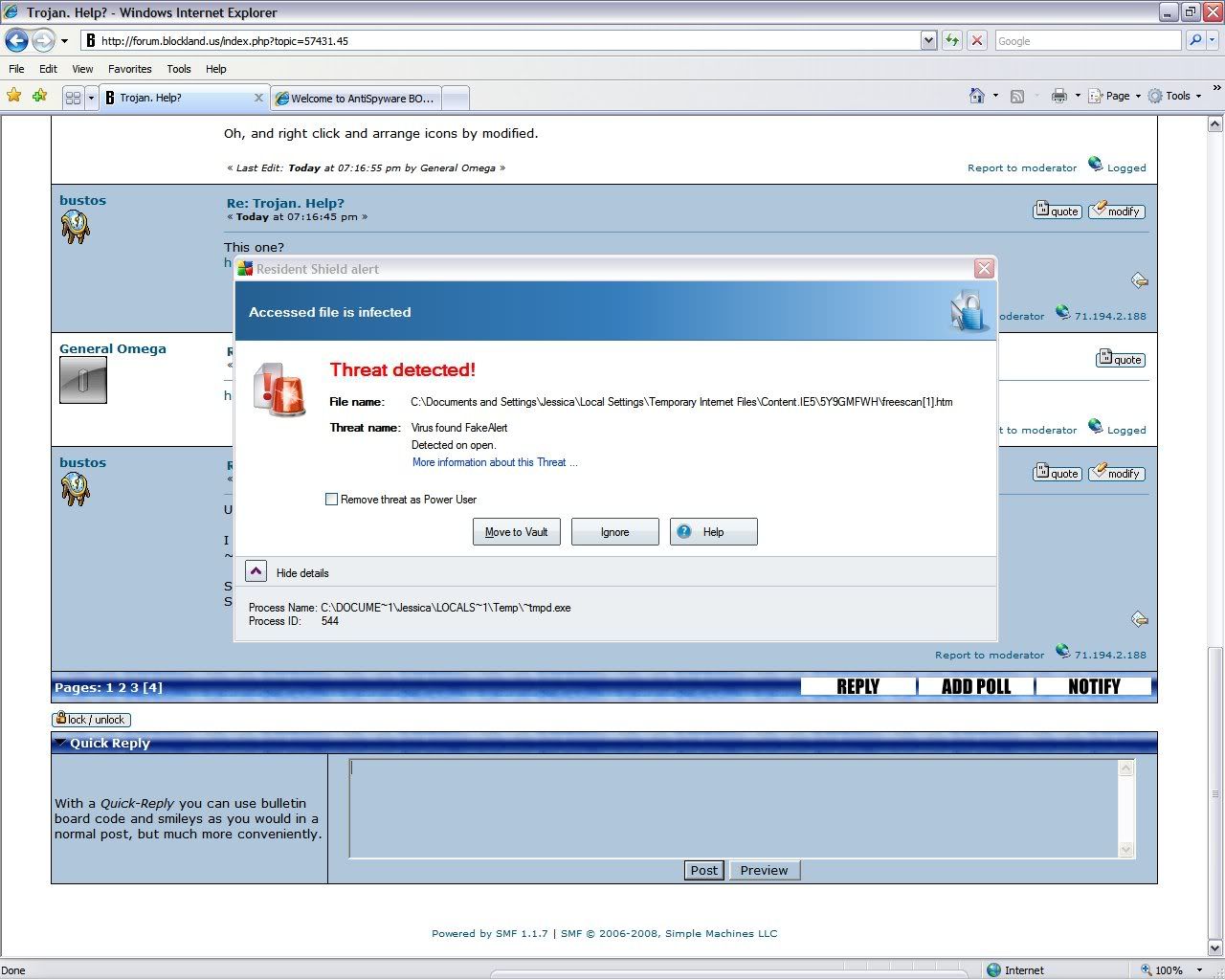Click the lock / unlock topic button
1225x980 pixels.
(92, 720)
